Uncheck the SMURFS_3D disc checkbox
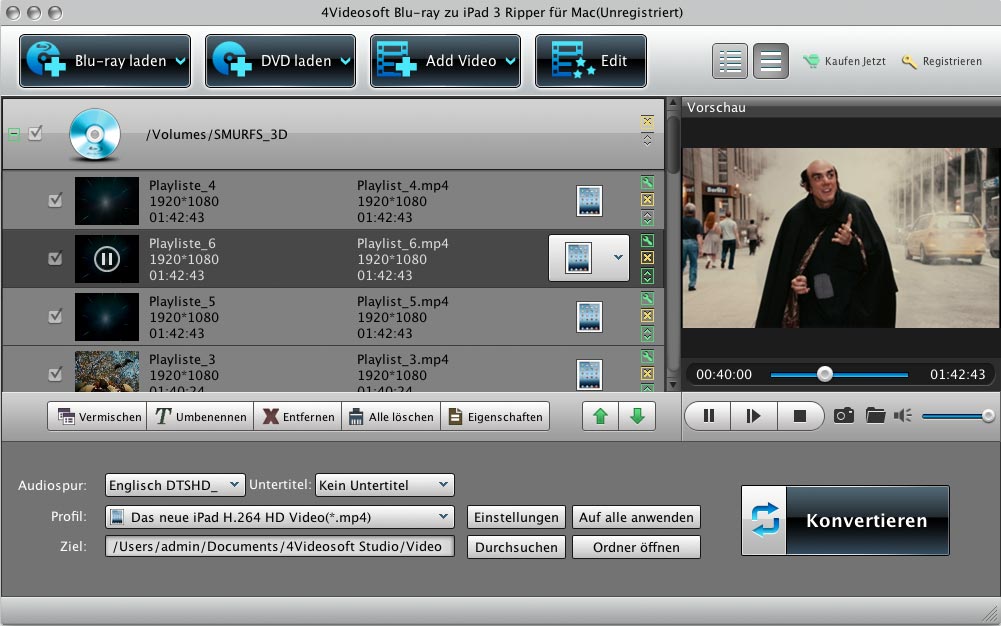This screenshot has height=626, width=1001. [36, 133]
